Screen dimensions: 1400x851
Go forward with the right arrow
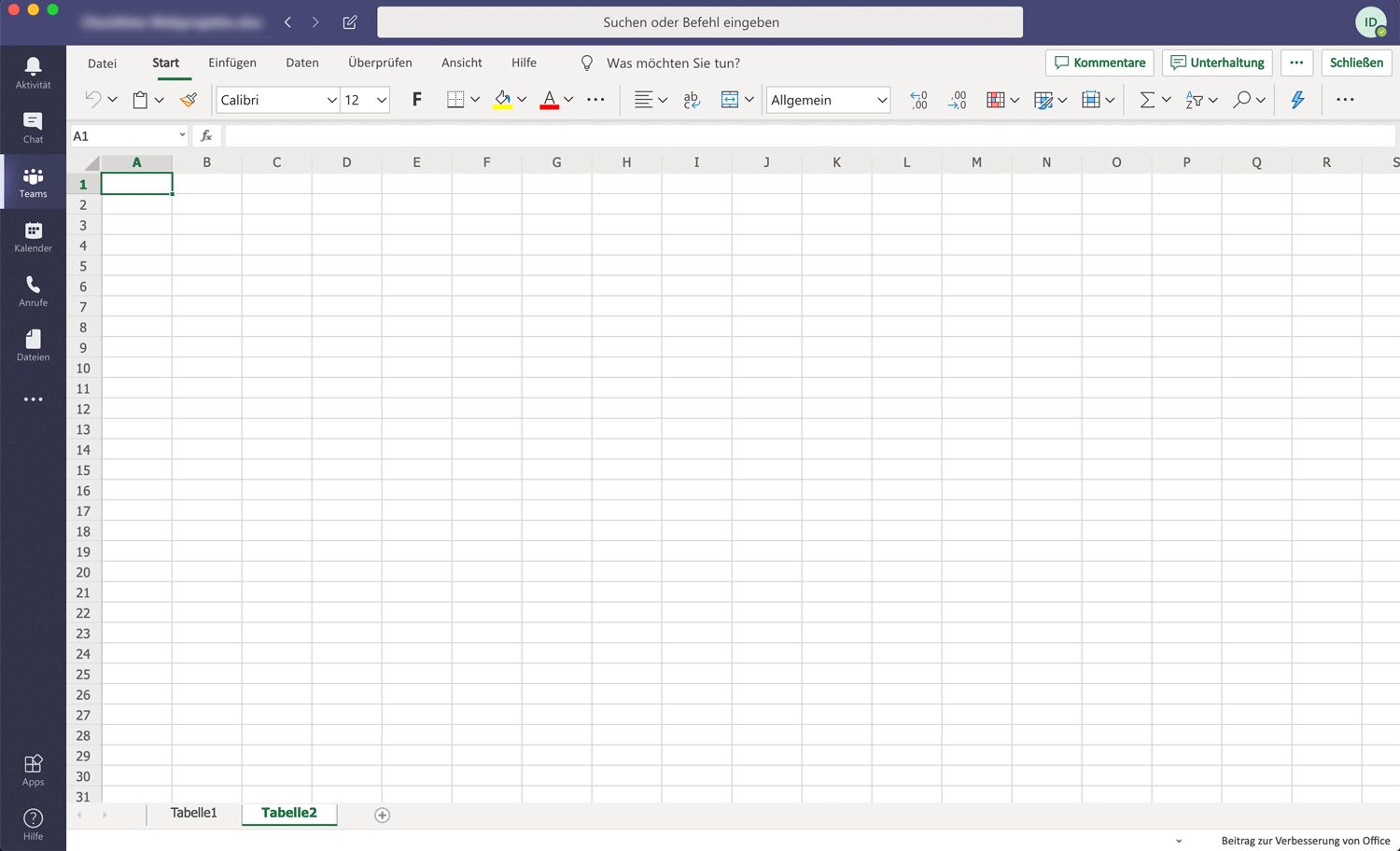coord(315,22)
